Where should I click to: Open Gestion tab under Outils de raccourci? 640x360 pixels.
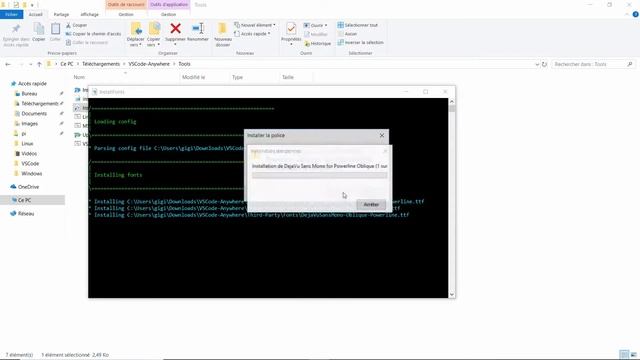point(126,14)
